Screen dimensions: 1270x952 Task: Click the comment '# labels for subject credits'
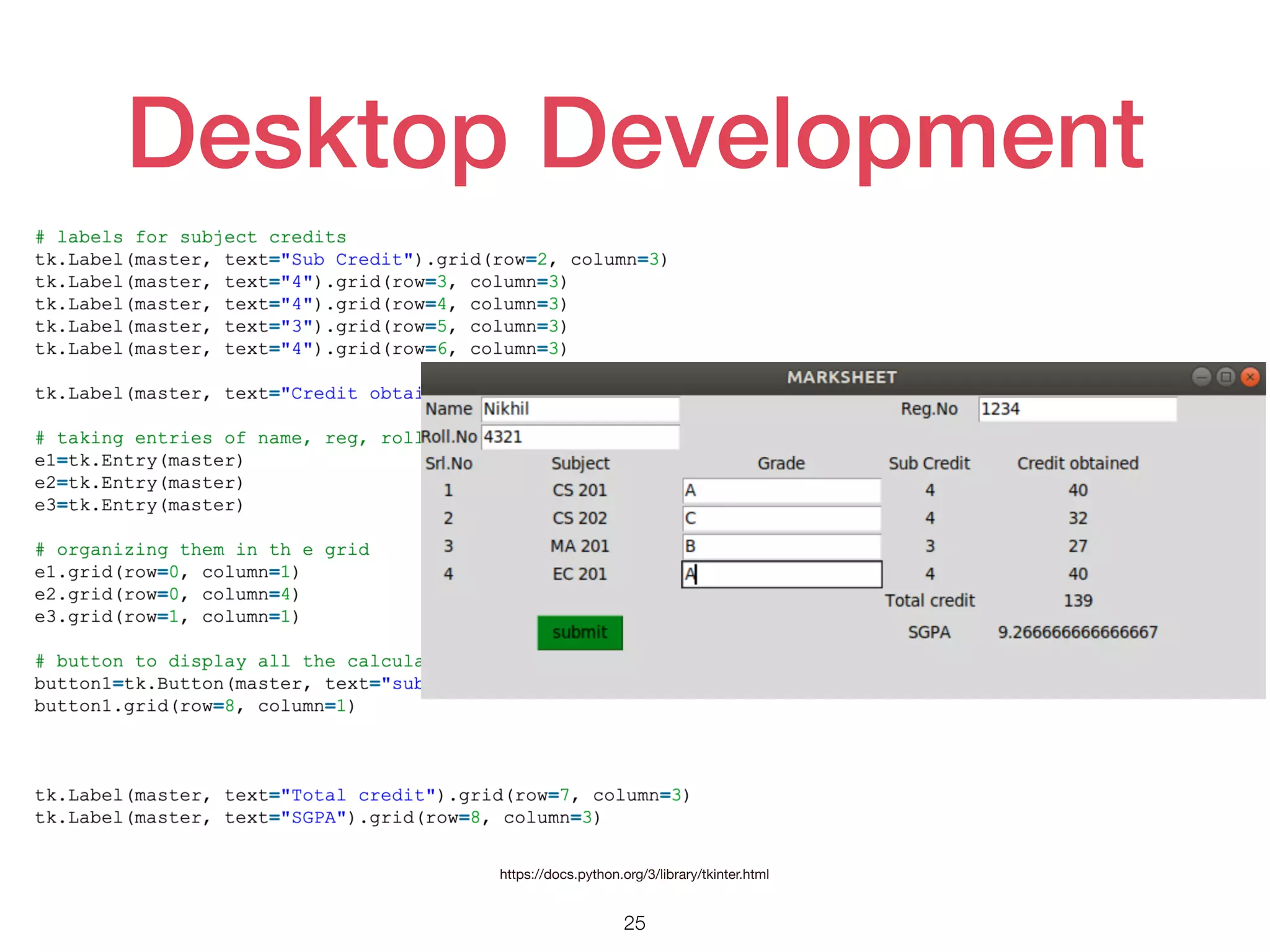point(190,237)
